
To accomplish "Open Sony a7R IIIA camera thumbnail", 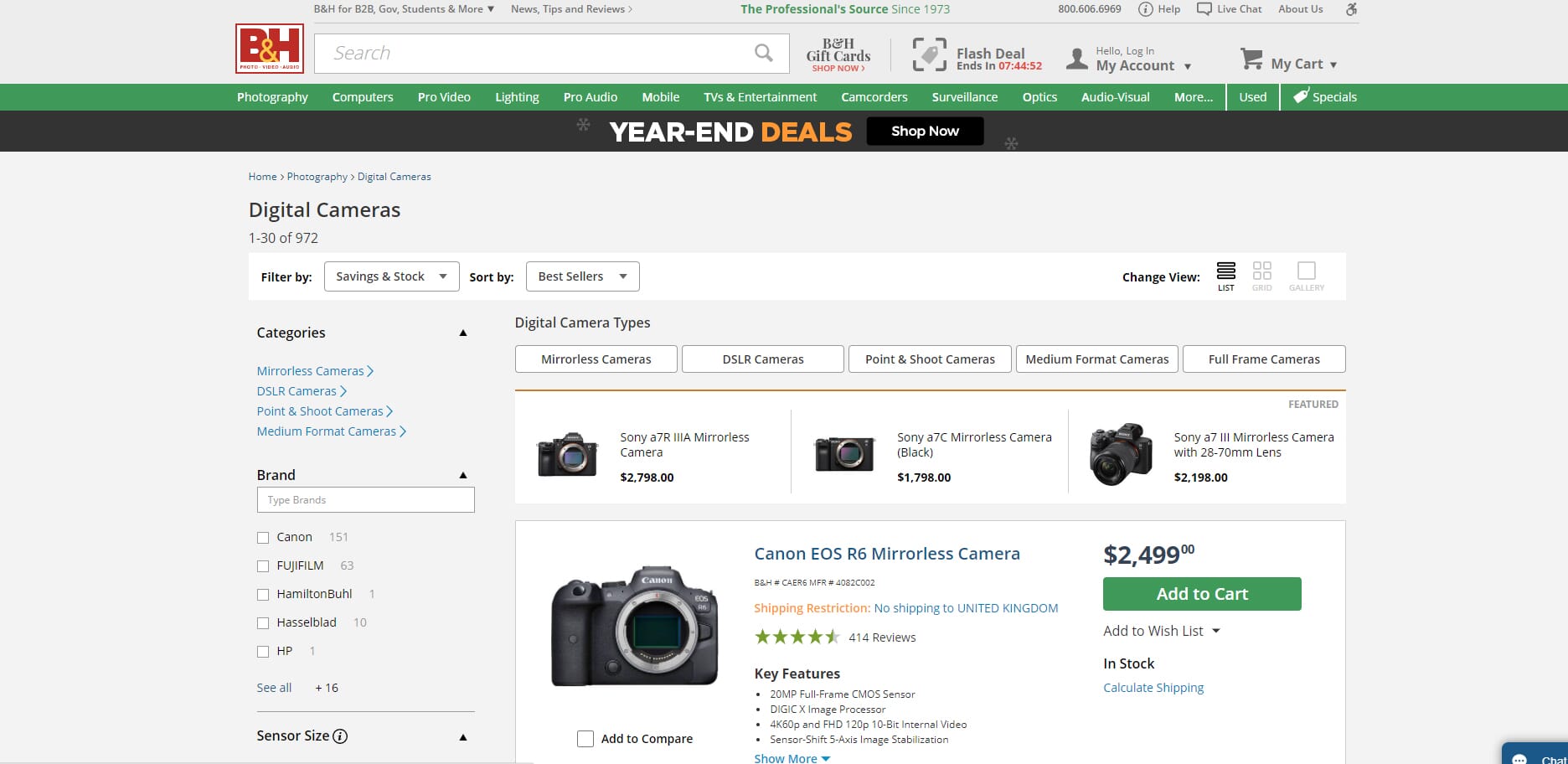I will pyautogui.click(x=567, y=455).
